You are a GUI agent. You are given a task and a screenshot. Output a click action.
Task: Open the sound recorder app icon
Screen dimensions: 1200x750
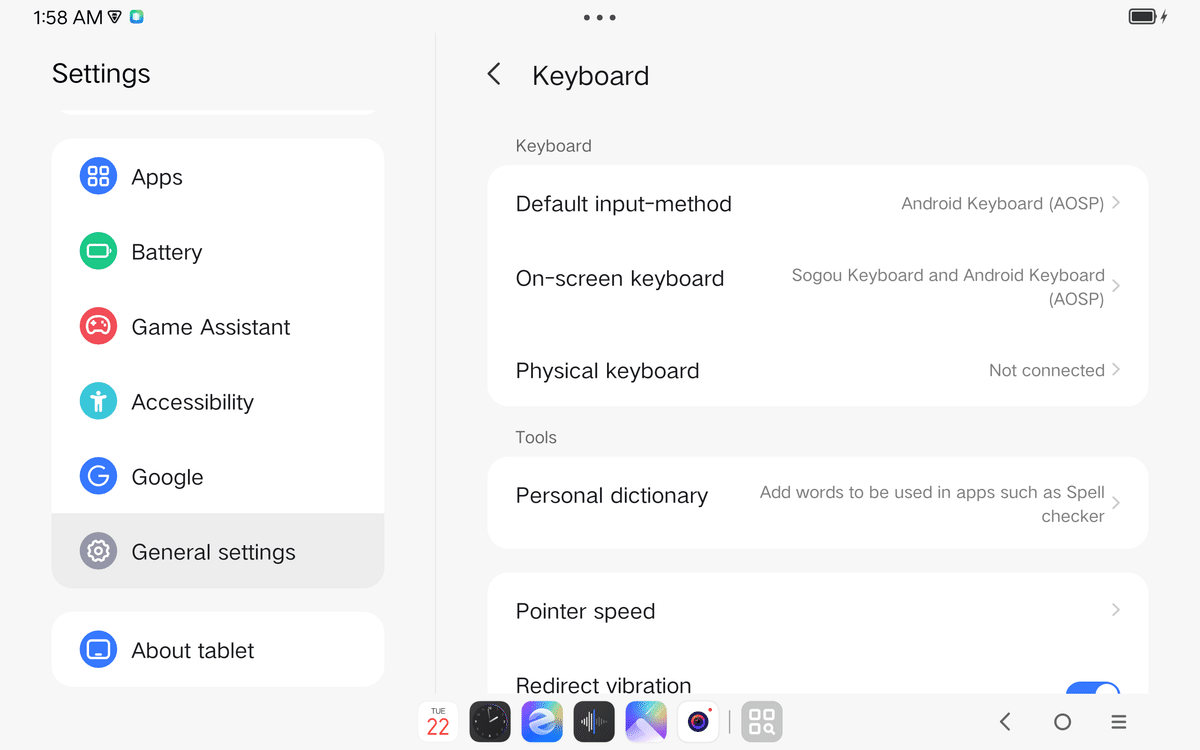point(594,721)
